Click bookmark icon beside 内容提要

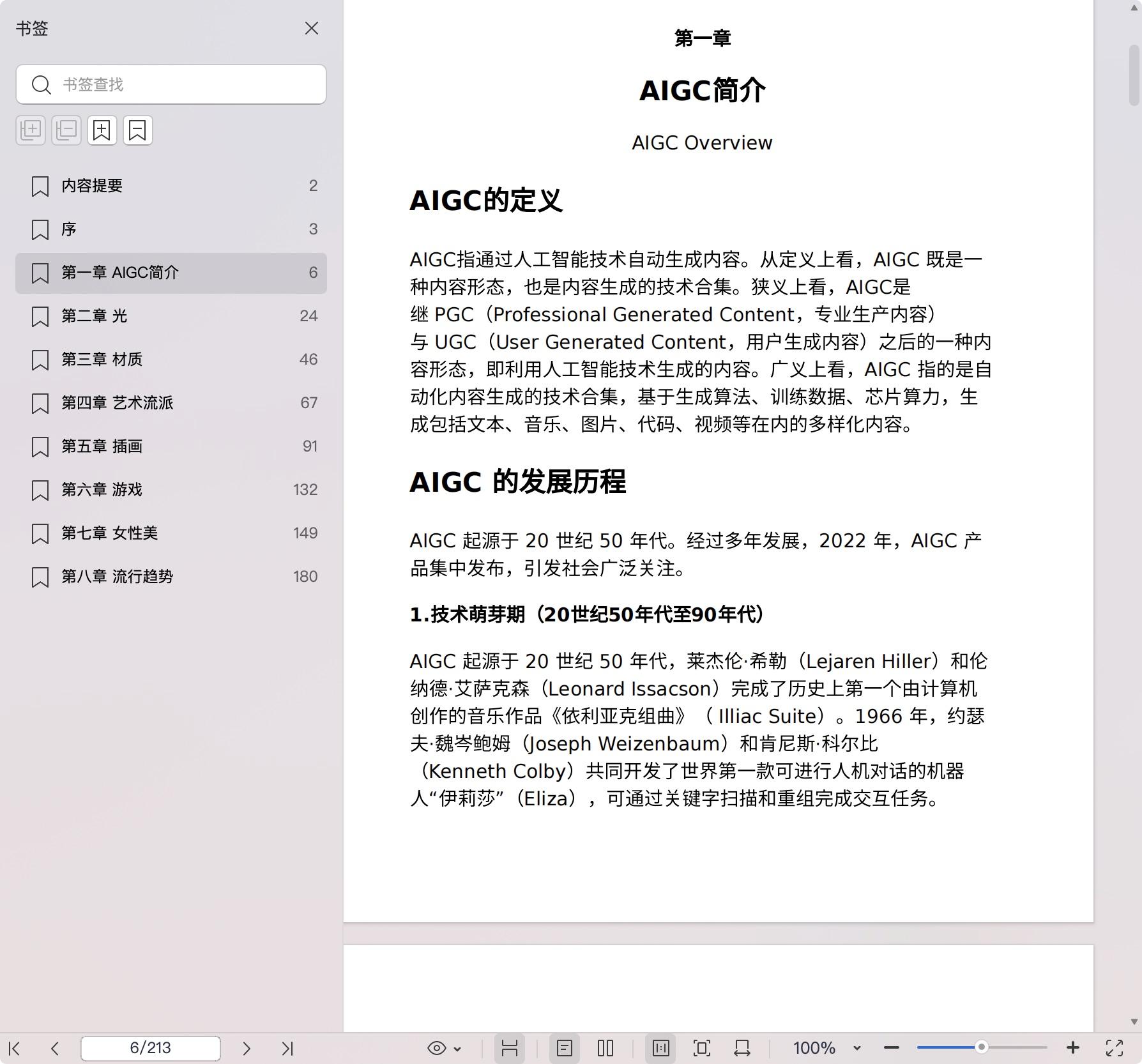pos(40,186)
